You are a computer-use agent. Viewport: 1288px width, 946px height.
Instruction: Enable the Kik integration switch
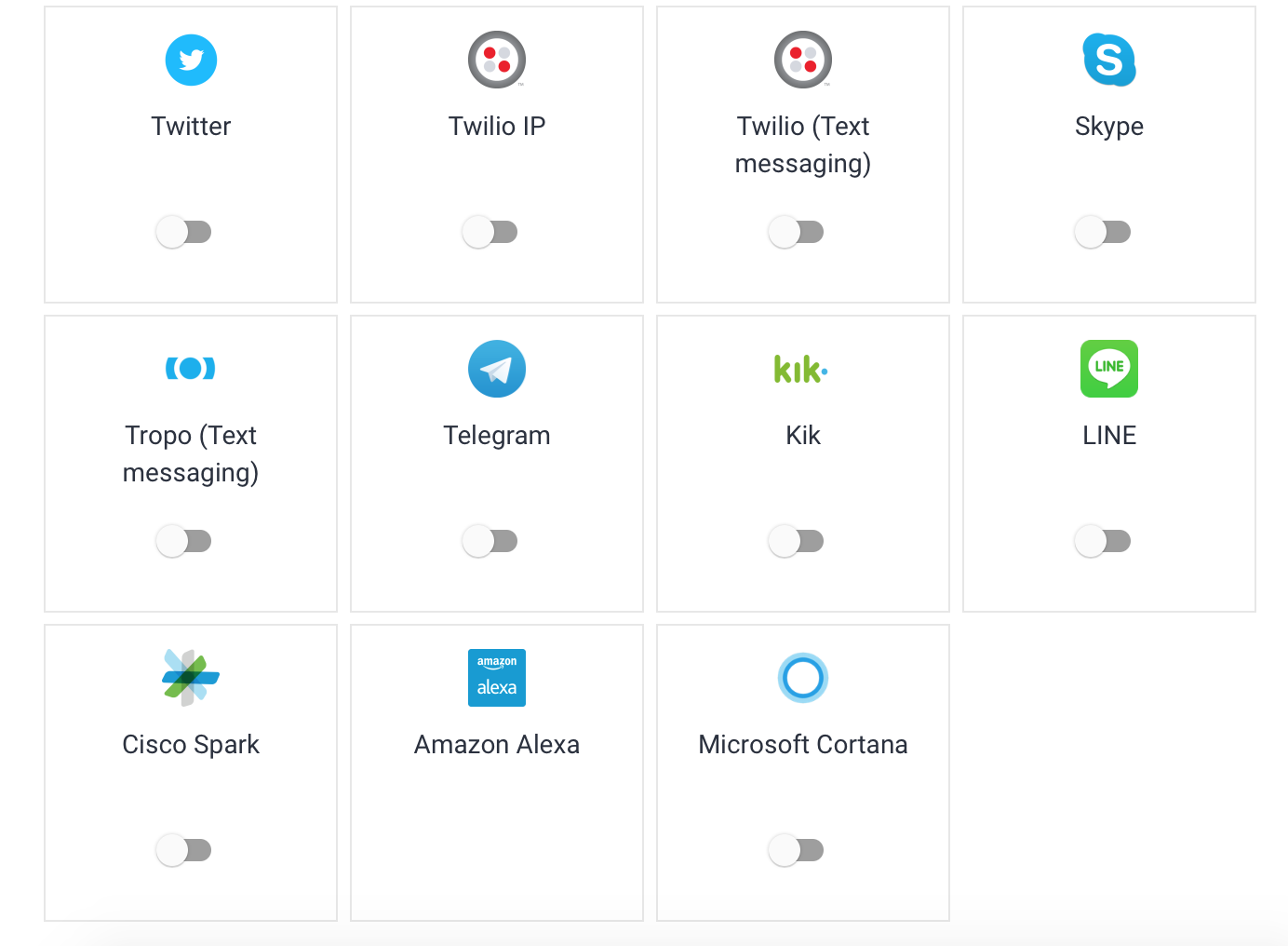[796, 541]
